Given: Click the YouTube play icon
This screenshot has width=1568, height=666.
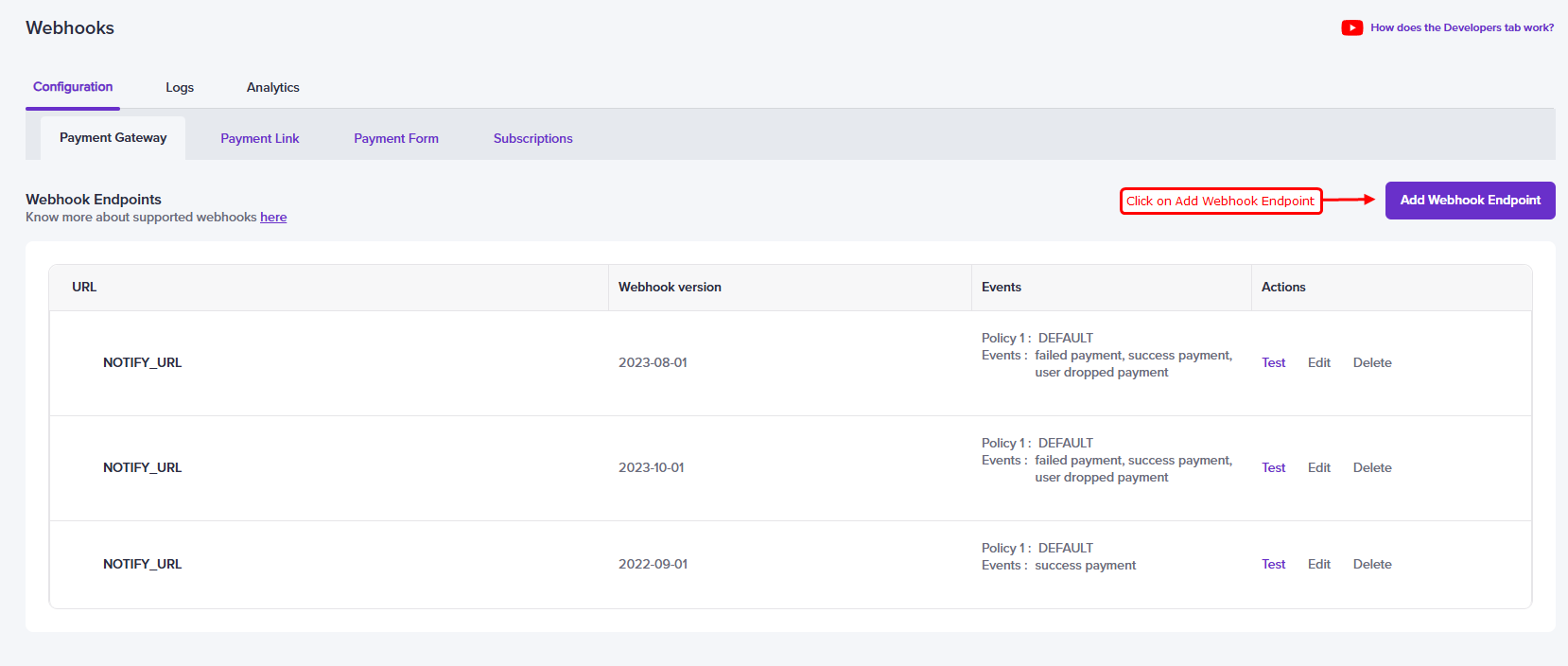Looking at the screenshot, I should [1351, 27].
